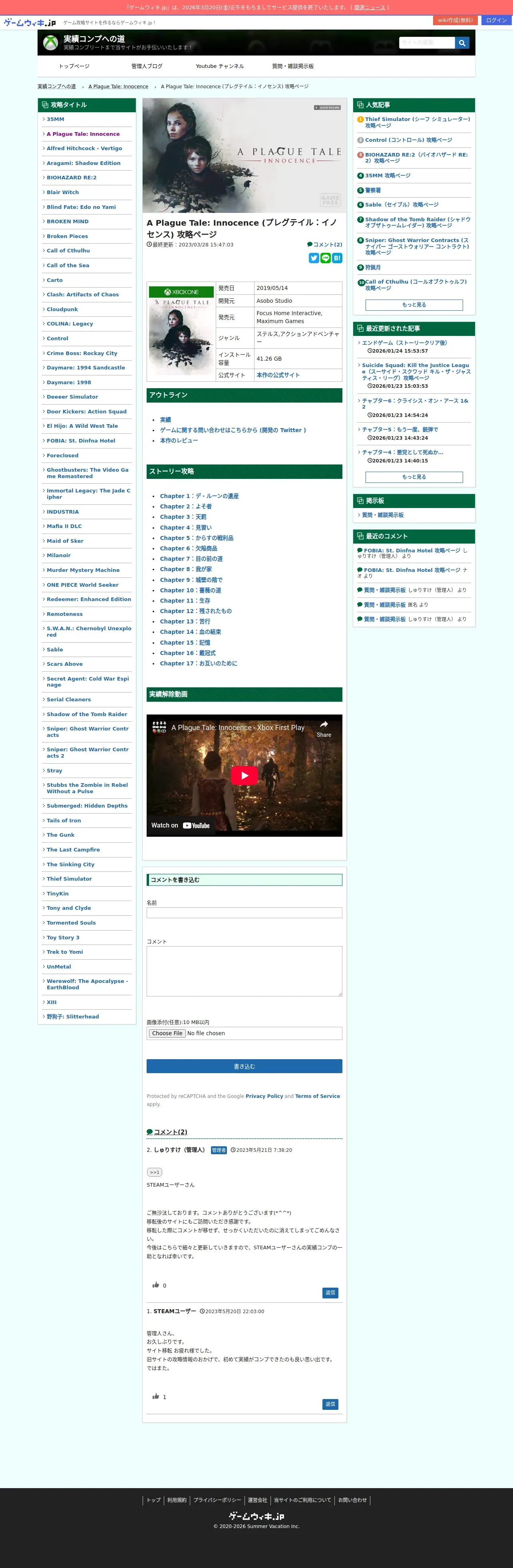Viewport: 513px width, 1568px height.
Task: Open 管理人ブログ navigation tab
Action: (147, 66)
